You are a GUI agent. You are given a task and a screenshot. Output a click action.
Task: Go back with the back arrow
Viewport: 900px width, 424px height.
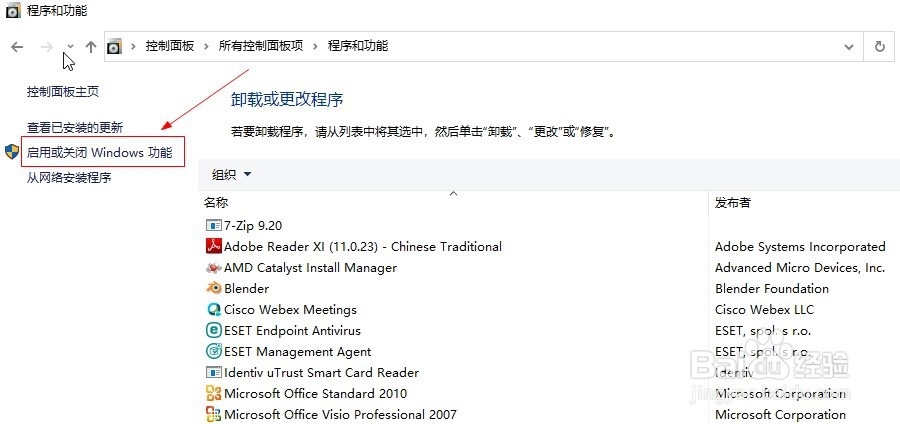pos(17,47)
